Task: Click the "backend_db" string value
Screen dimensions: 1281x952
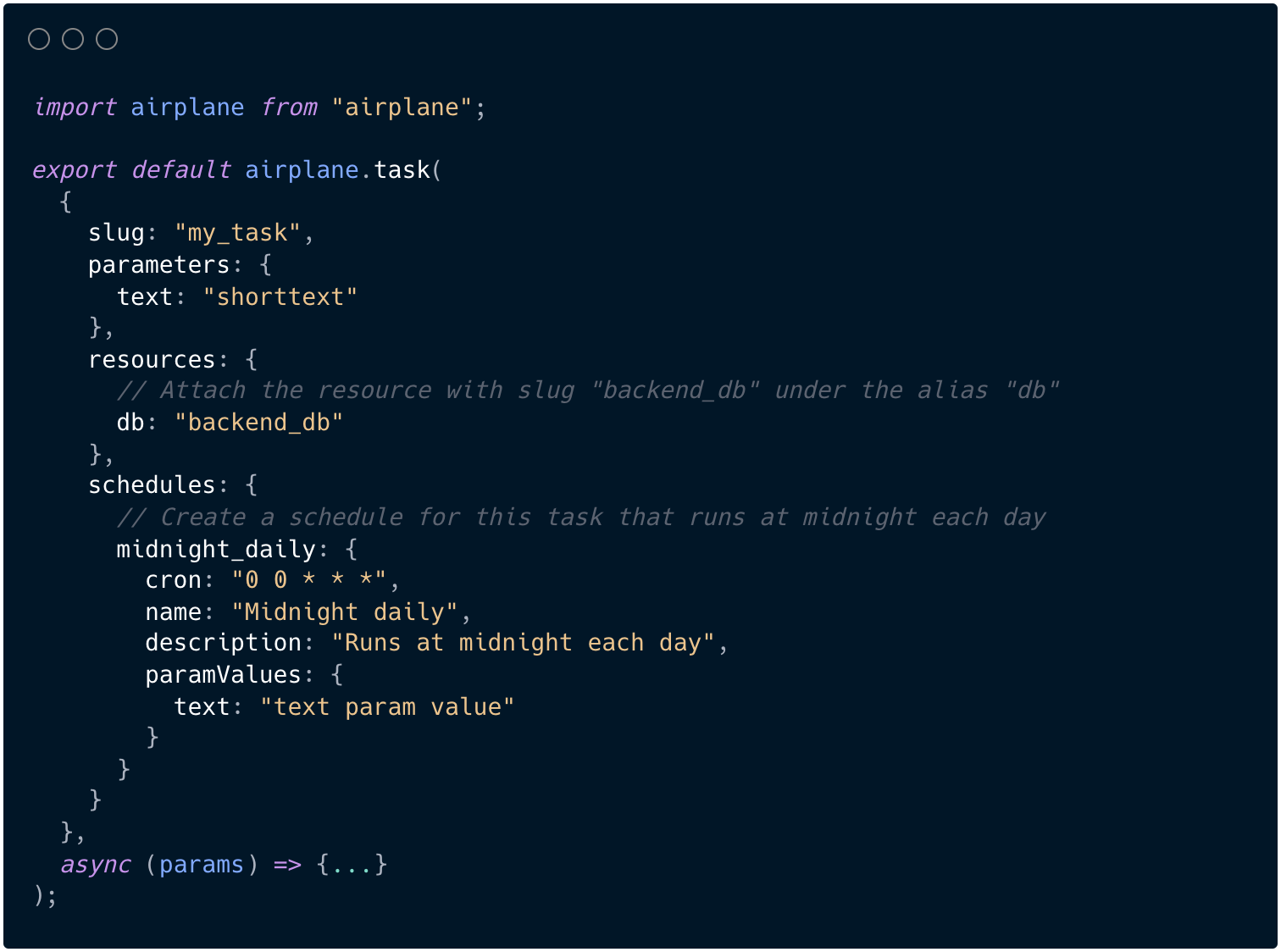Action: [x=258, y=423]
